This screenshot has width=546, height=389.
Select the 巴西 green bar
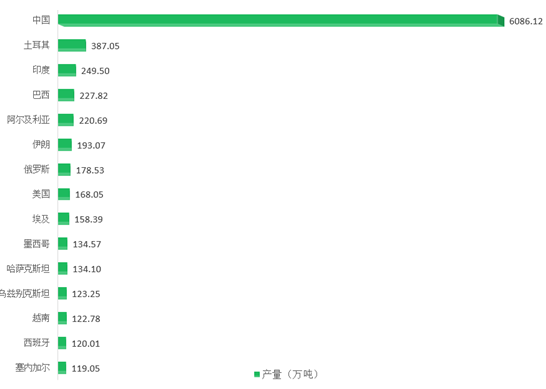pyautogui.click(x=66, y=95)
